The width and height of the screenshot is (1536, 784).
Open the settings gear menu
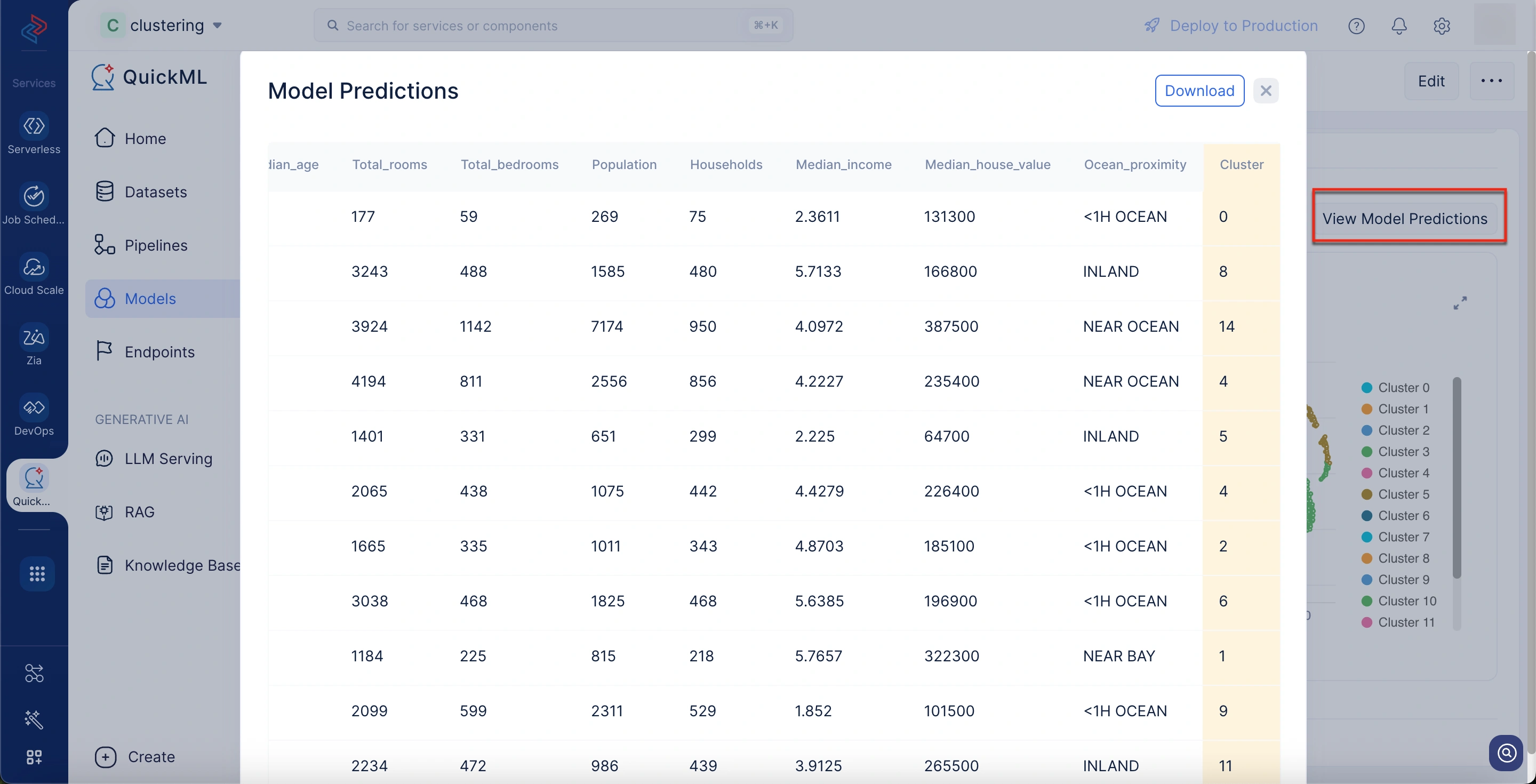coord(1442,26)
